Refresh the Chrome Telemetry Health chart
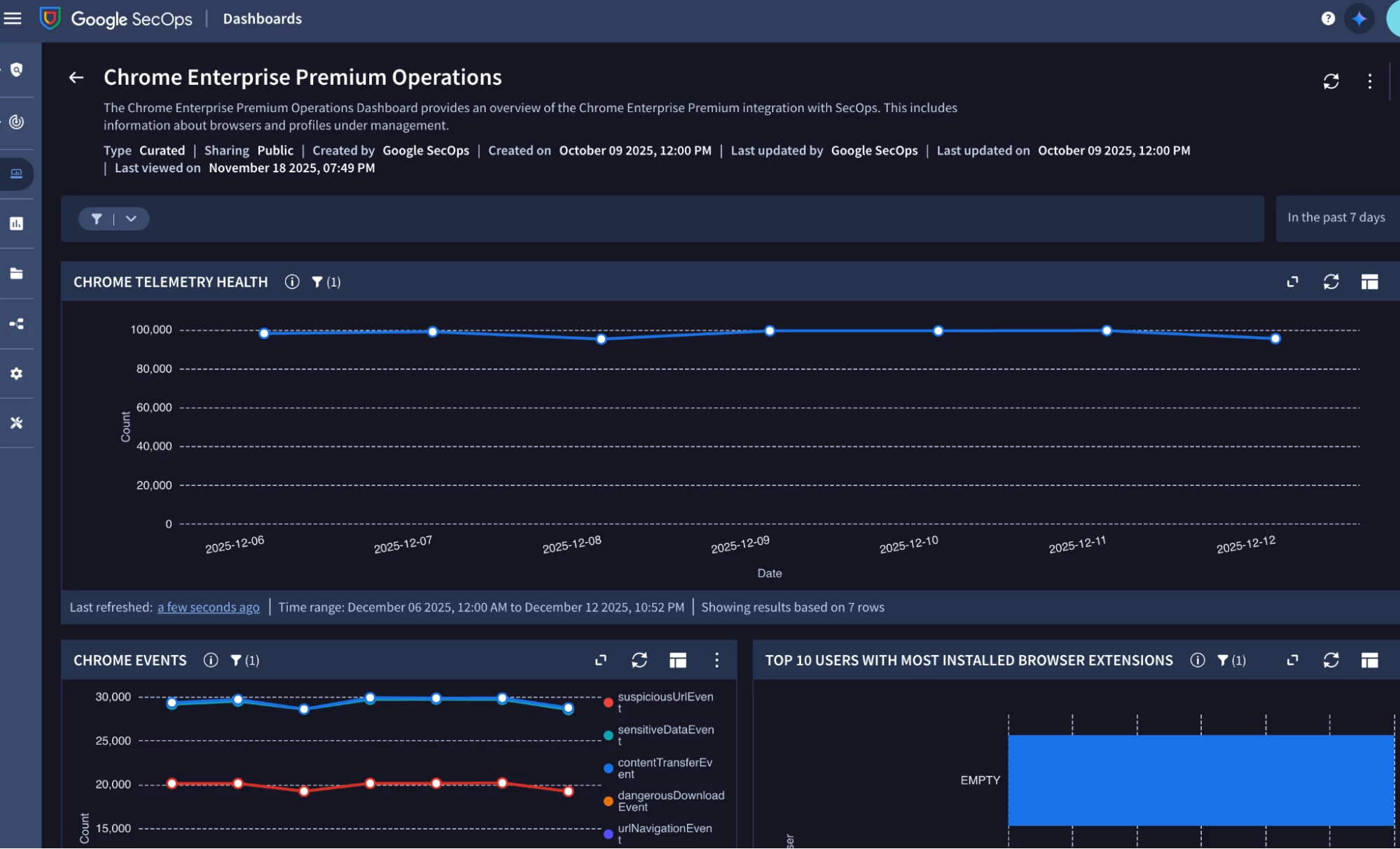 coord(1331,282)
